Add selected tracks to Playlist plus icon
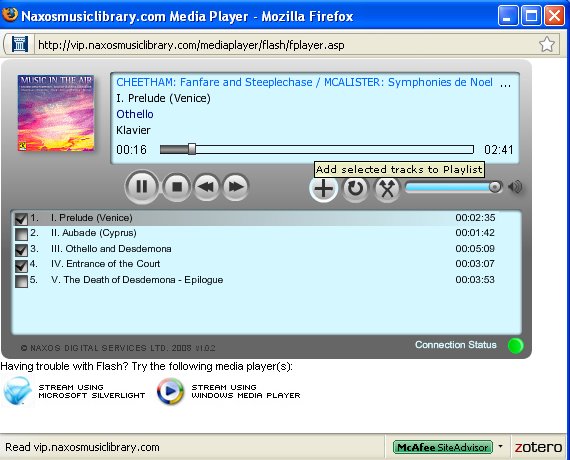The image size is (570, 460). point(323,189)
